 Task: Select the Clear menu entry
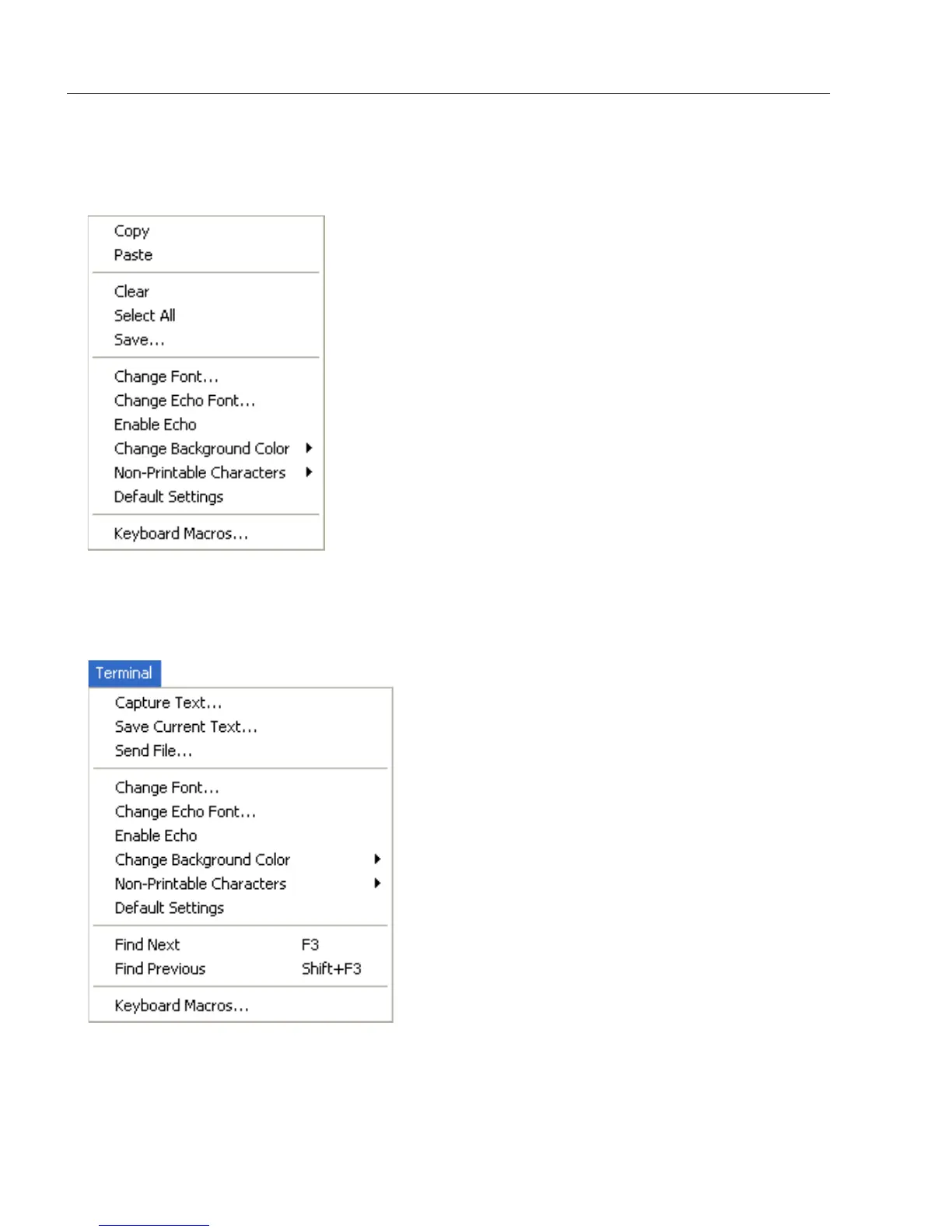[131, 292]
